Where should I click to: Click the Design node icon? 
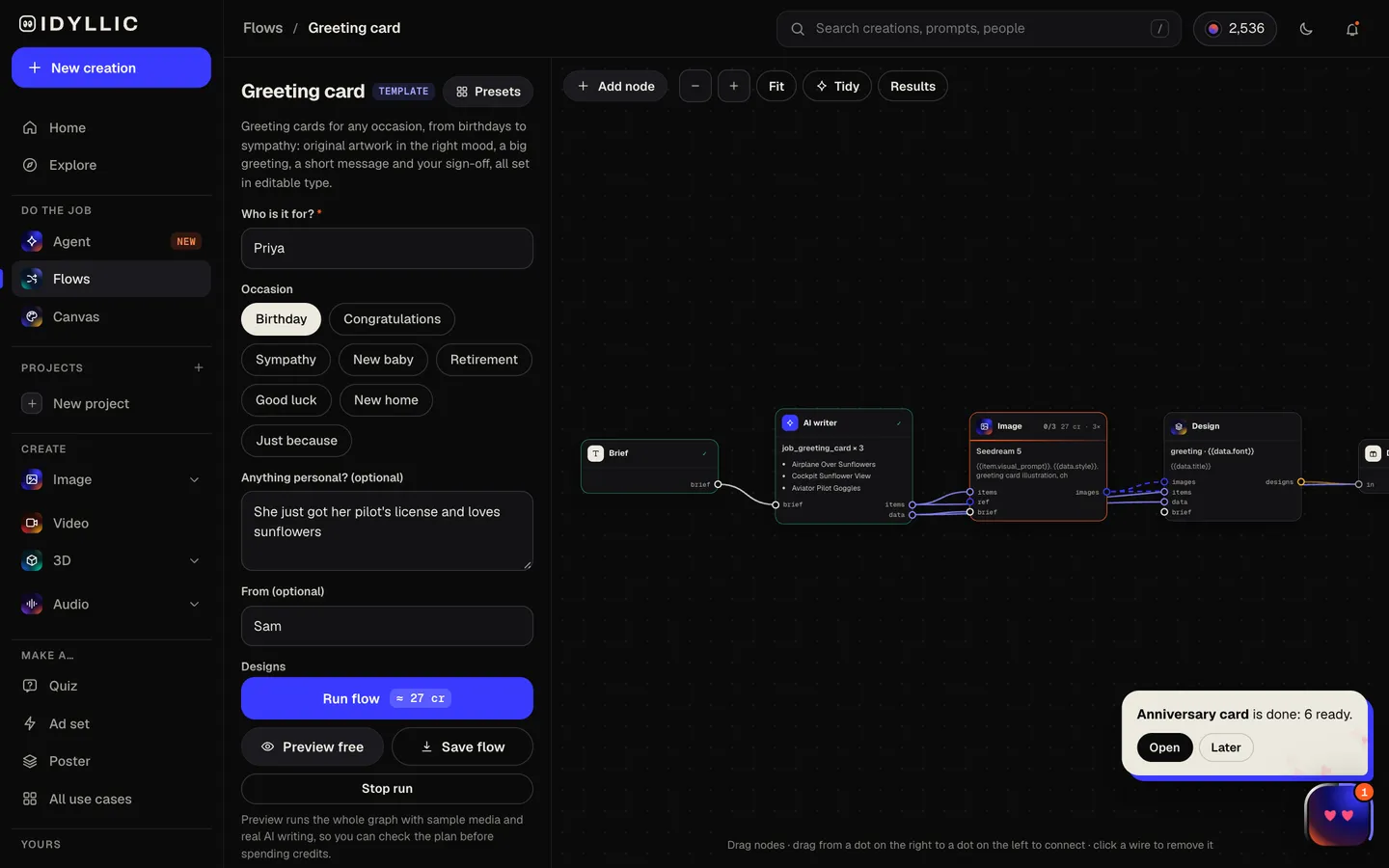click(1180, 426)
